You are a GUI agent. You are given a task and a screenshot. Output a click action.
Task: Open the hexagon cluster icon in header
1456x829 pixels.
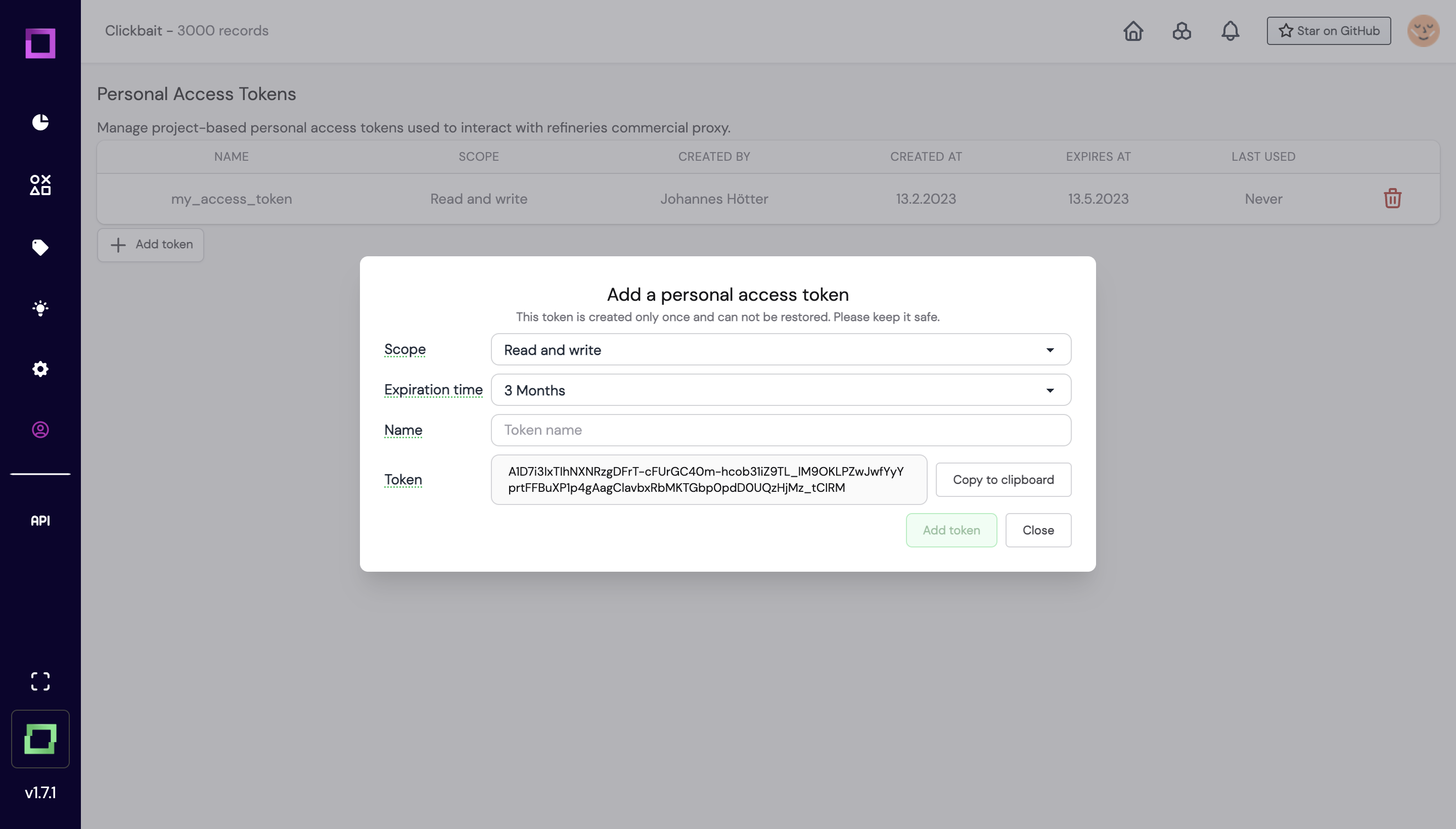tap(1181, 31)
